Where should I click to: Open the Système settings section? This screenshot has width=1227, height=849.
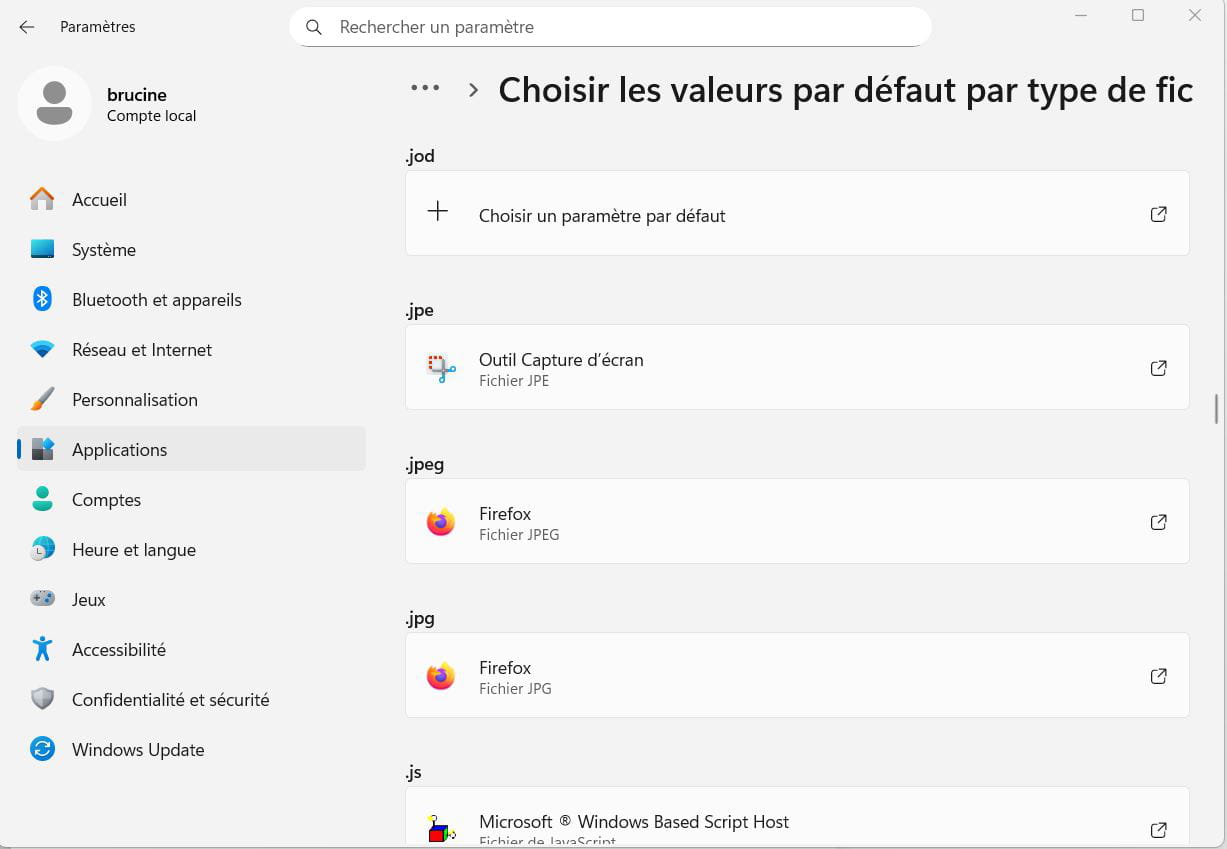104,250
